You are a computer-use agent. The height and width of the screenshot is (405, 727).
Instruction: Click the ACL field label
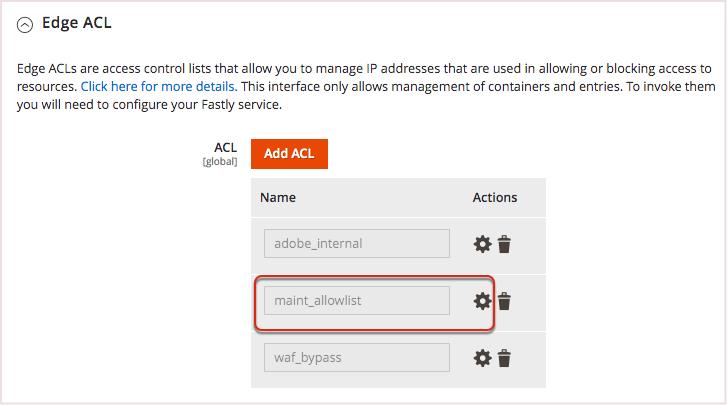[x=225, y=147]
